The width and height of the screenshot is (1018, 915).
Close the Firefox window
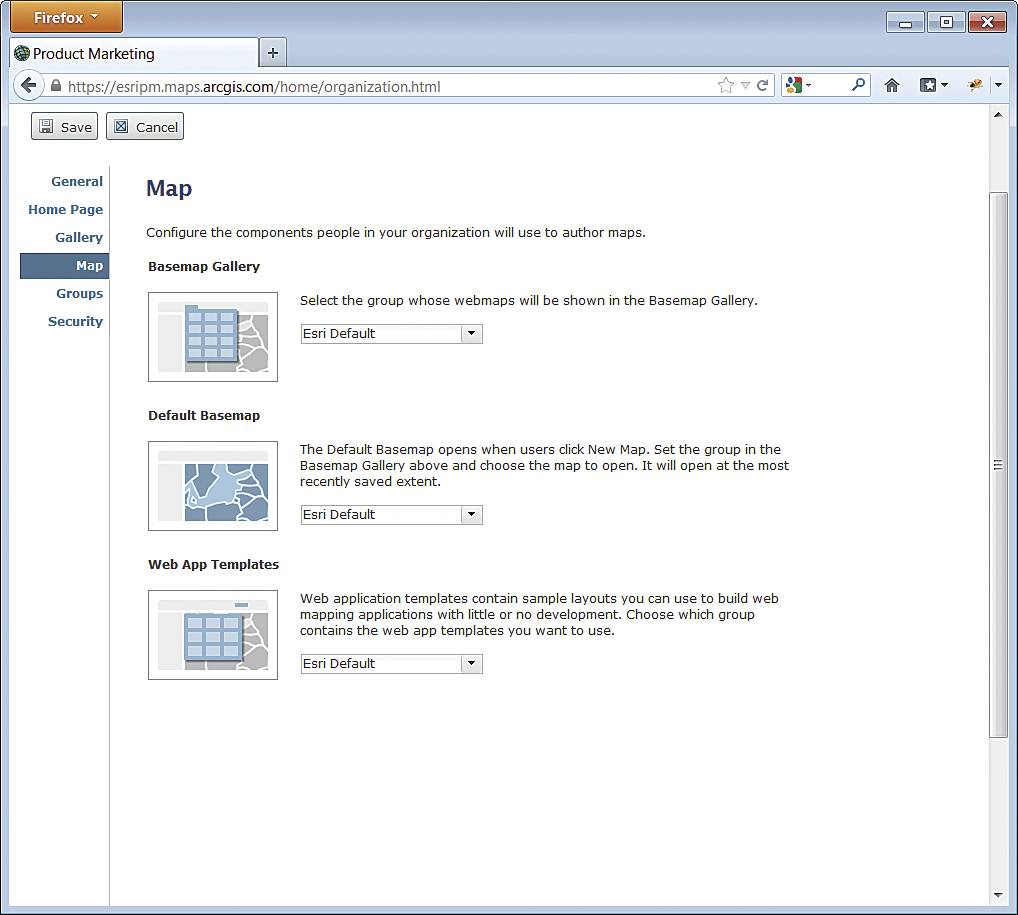[987, 22]
